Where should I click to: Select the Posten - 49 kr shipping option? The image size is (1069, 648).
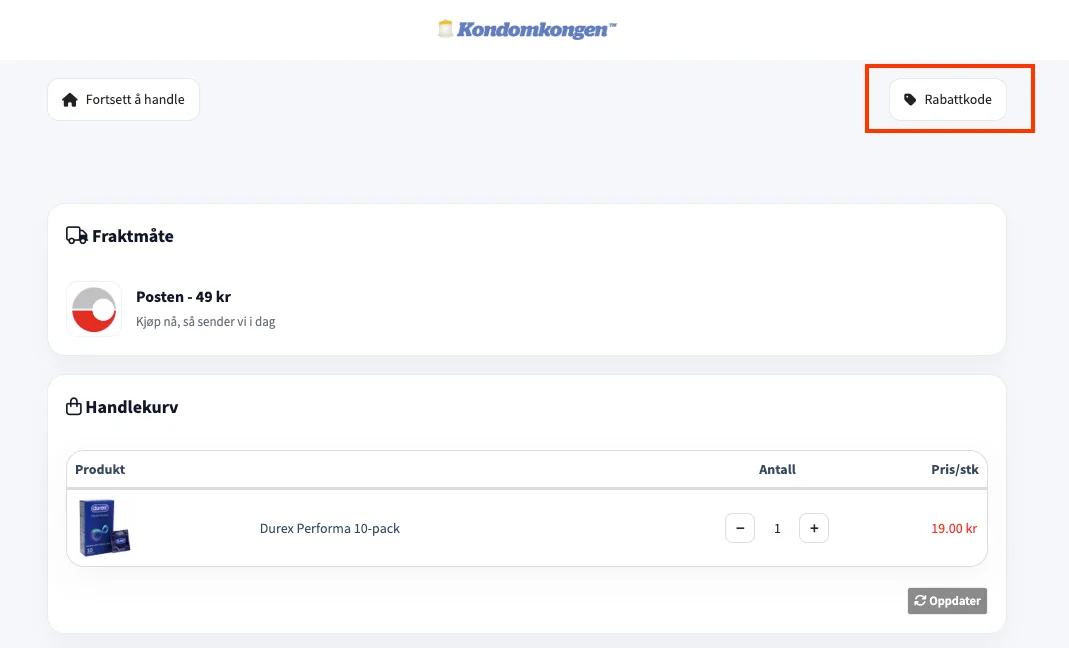tap(183, 297)
